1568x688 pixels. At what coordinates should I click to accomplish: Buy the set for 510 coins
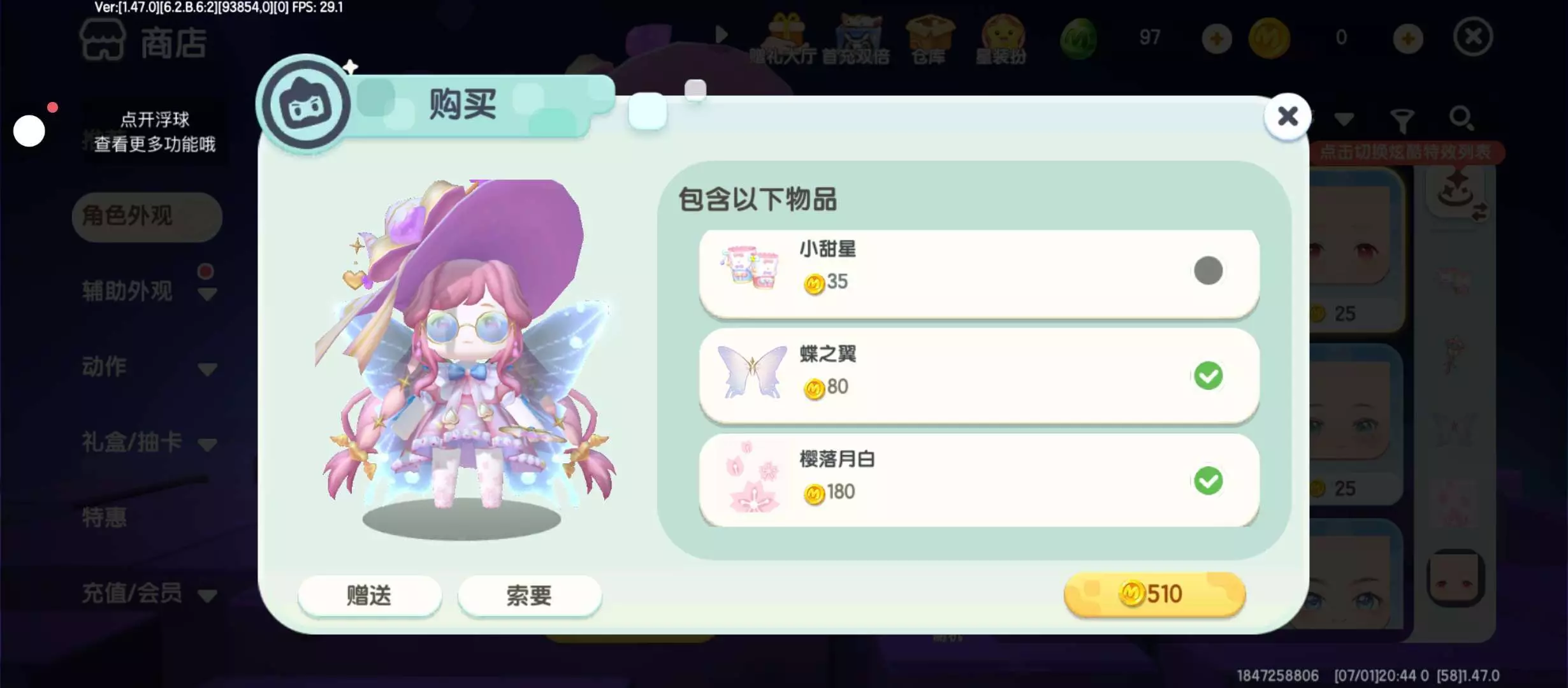tap(1154, 594)
